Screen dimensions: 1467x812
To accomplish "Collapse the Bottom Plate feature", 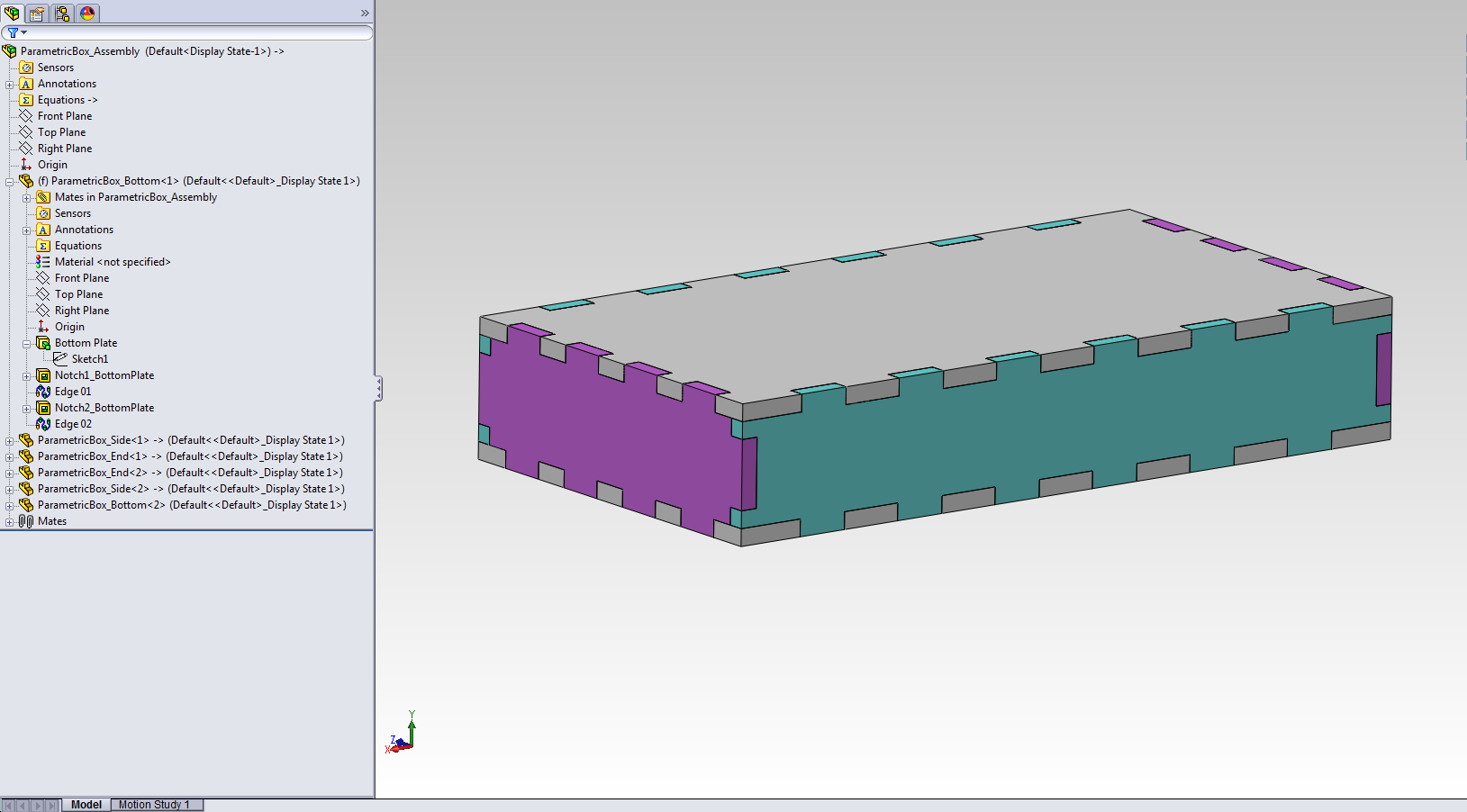I will click(x=27, y=344).
